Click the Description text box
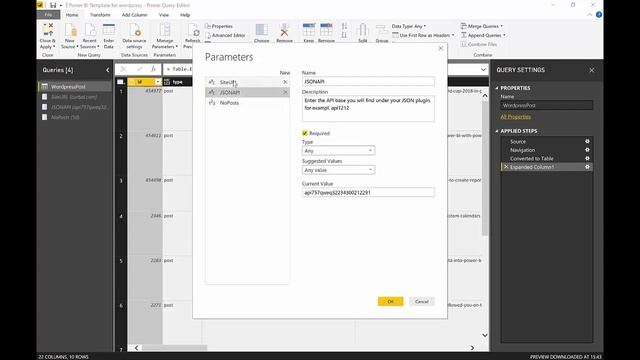This screenshot has height=360, width=640. (x=368, y=109)
